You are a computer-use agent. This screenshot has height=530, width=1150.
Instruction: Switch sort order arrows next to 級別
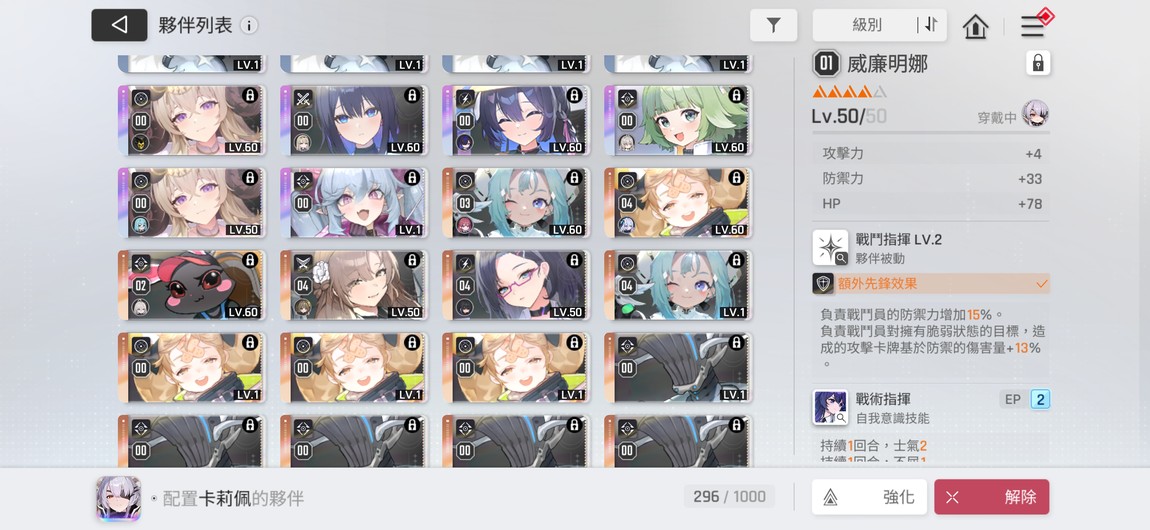pyautogui.click(x=931, y=25)
